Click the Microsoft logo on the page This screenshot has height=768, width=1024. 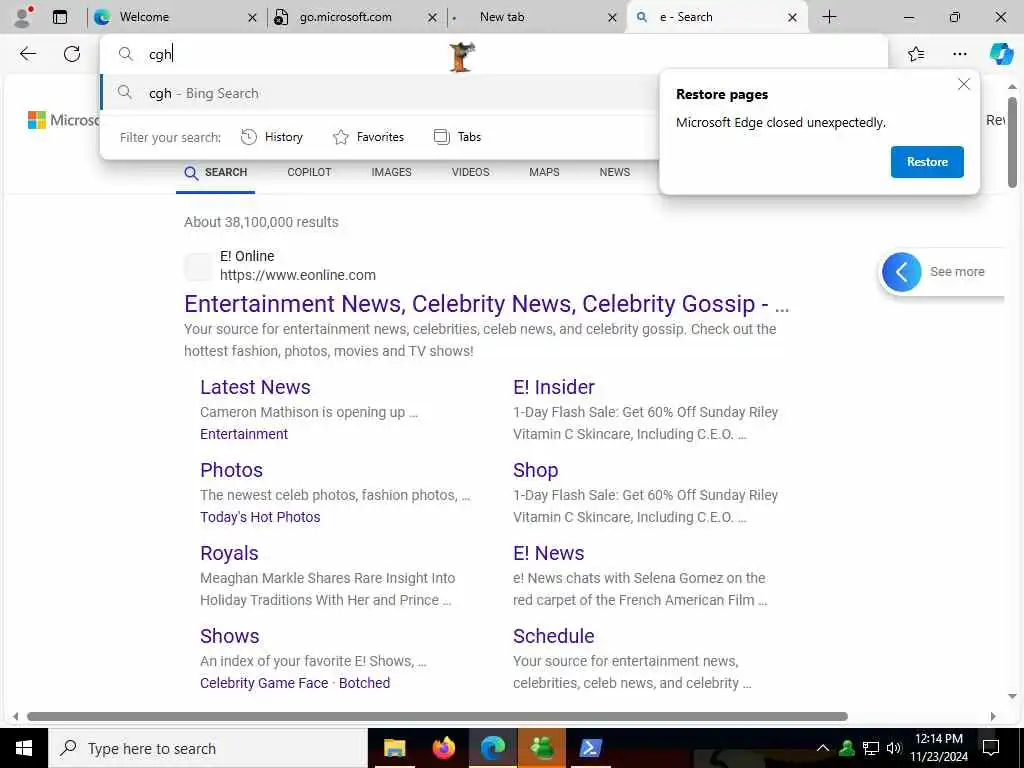tap(63, 120)
